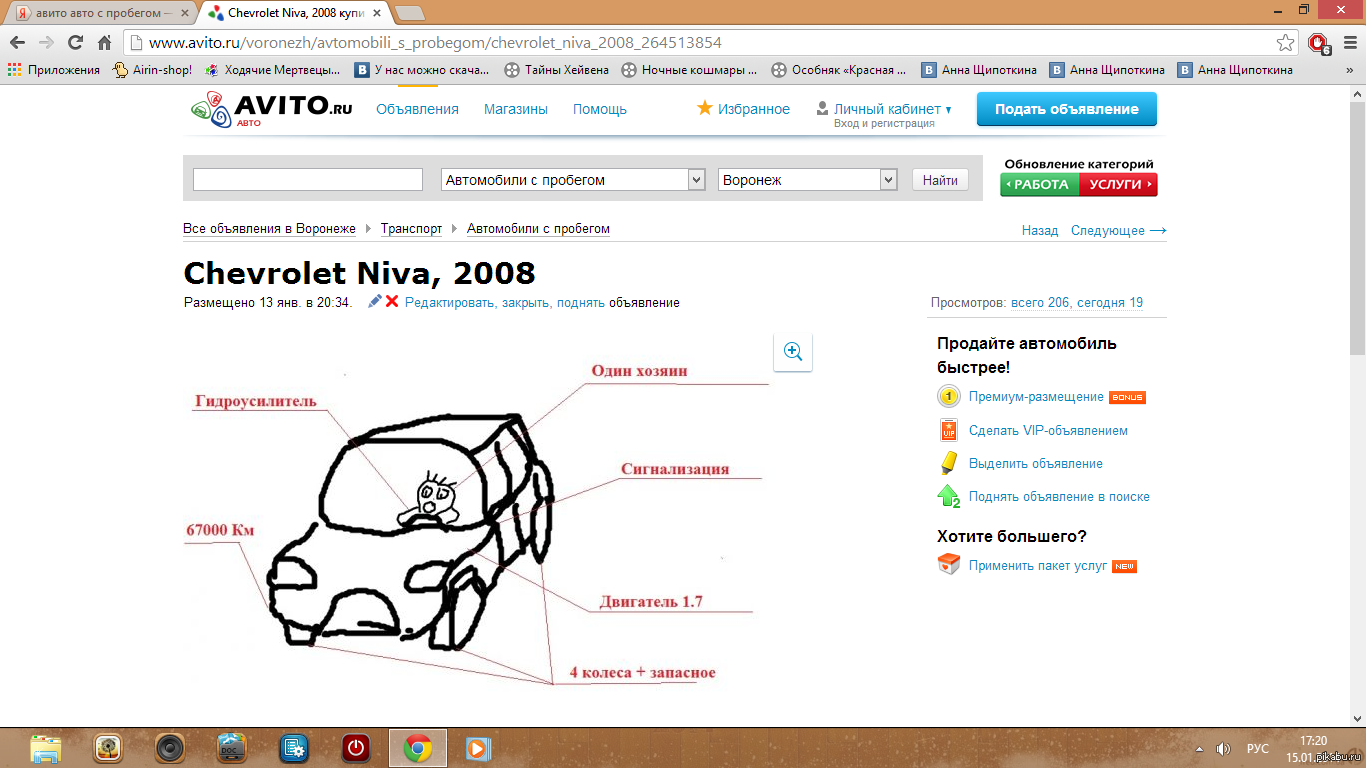The image size is (1366, 768).
Task: Click the browser address bar URL
Action: (x=435, y=43)
